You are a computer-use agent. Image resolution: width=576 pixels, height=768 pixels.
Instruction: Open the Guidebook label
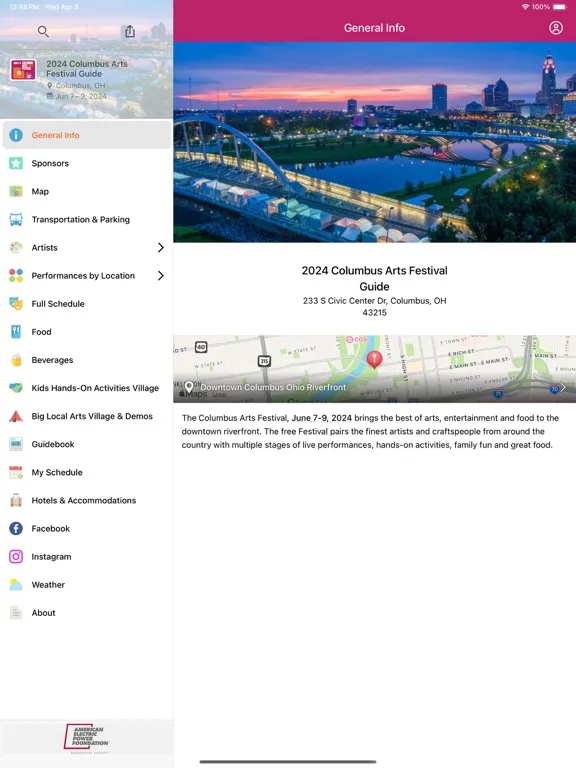(53, 444)
